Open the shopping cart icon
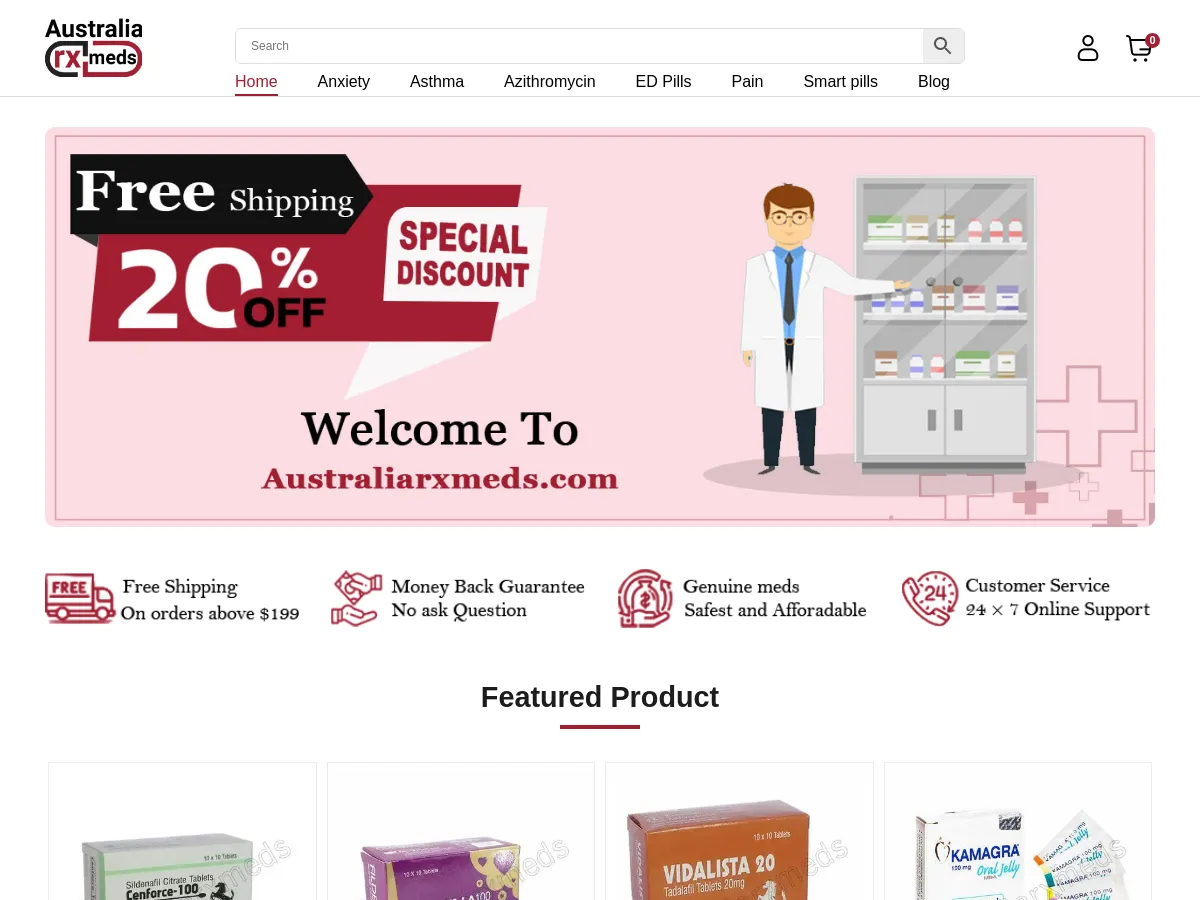Viewport: 1200px width, 900px height. [x=1140, y=48]
